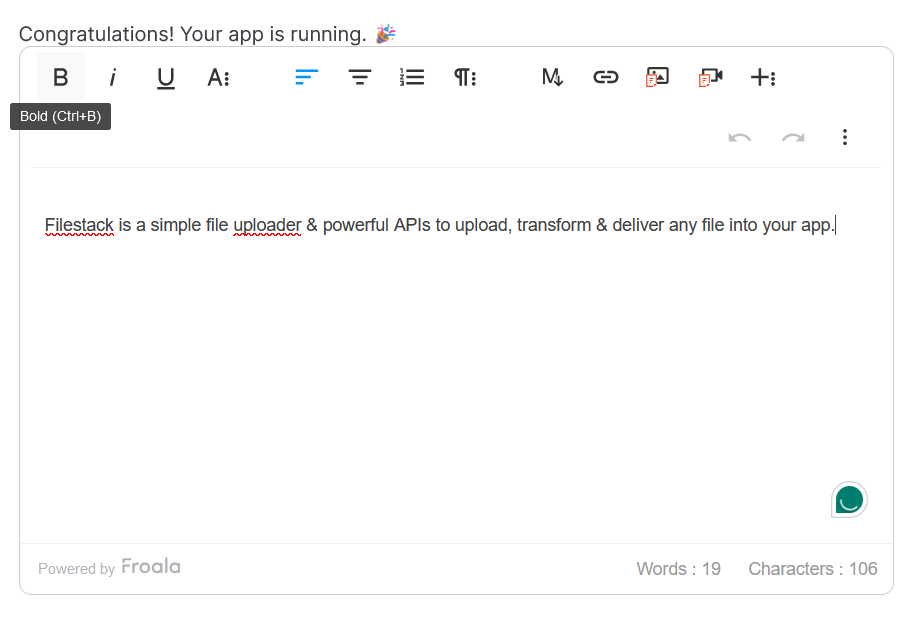This screenshot has width=907, height=632.
Task: Expand the paragraph format options
Action: [464, 77]
